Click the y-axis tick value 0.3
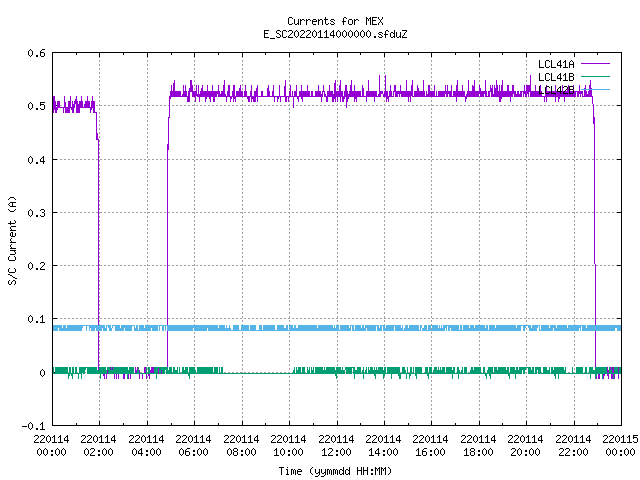The height and width of the screenshot is (480, 640). (x=36, y=213)
